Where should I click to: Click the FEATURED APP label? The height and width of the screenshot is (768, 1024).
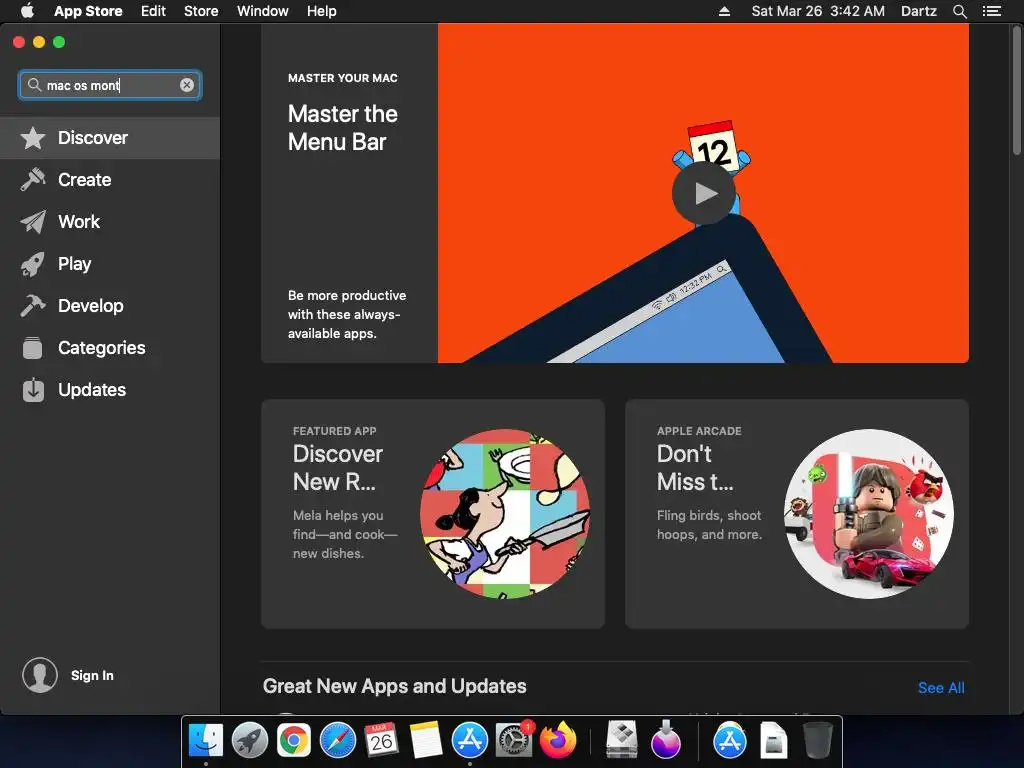tap(334, 431)
